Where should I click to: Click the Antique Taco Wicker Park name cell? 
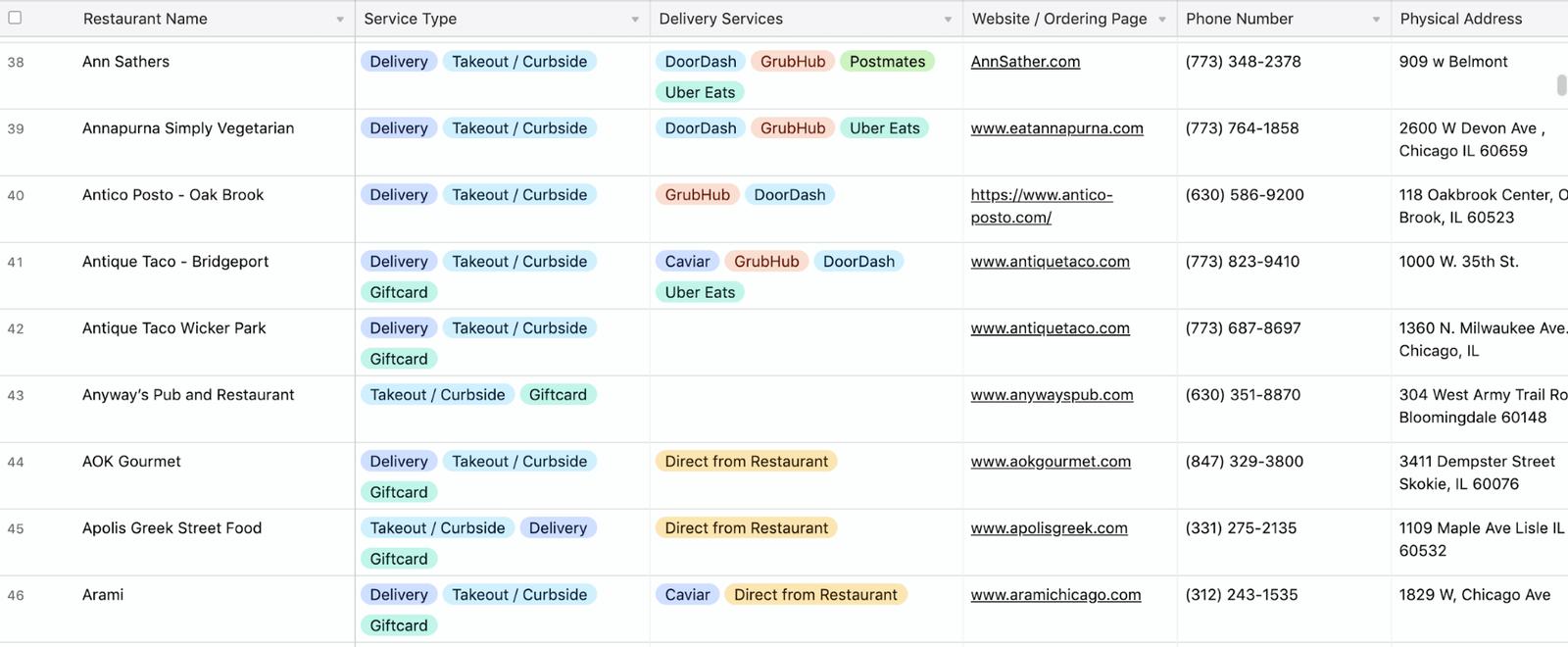174,328
